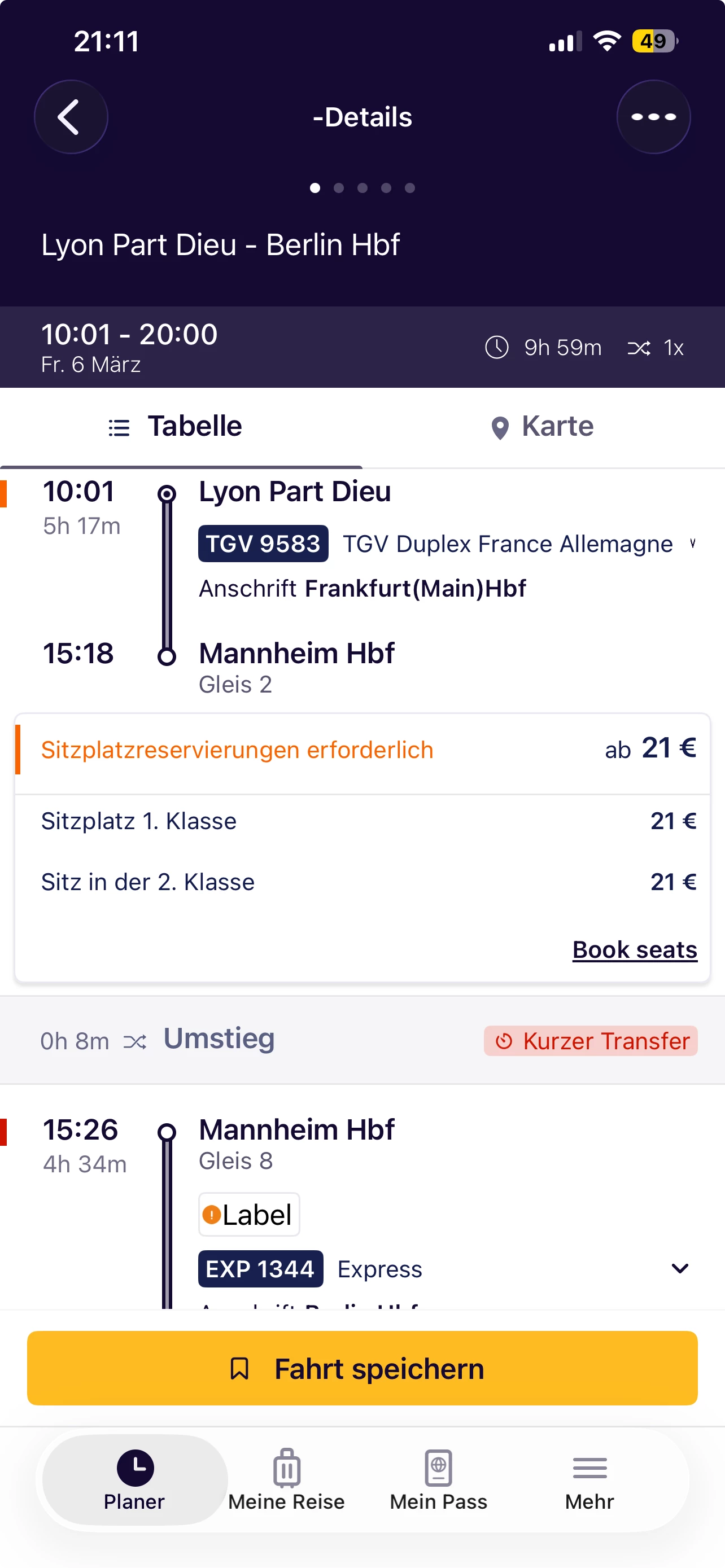Expand TGV 9583 train details
Image resolution: width=725 pixels, height=1568 pixels.
coord(692,543)
